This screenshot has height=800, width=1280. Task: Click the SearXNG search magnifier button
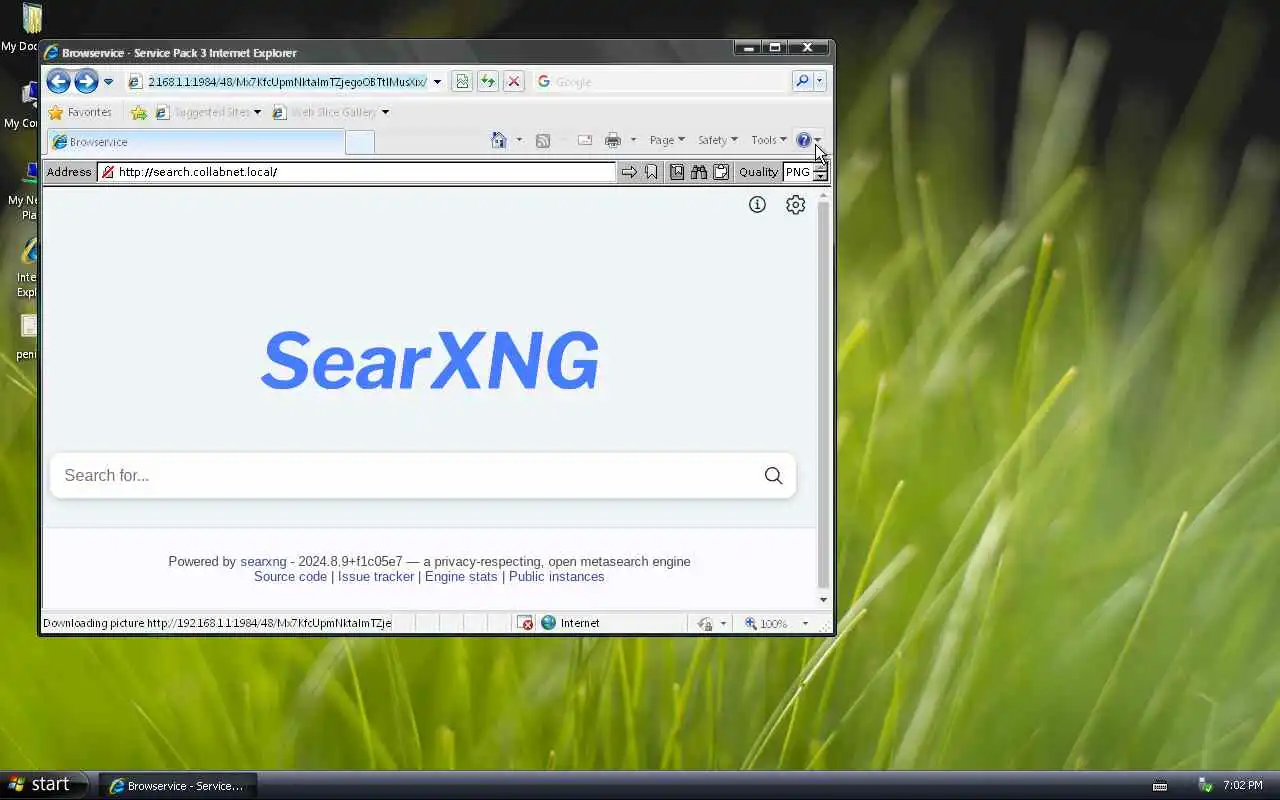pos(773,475)
